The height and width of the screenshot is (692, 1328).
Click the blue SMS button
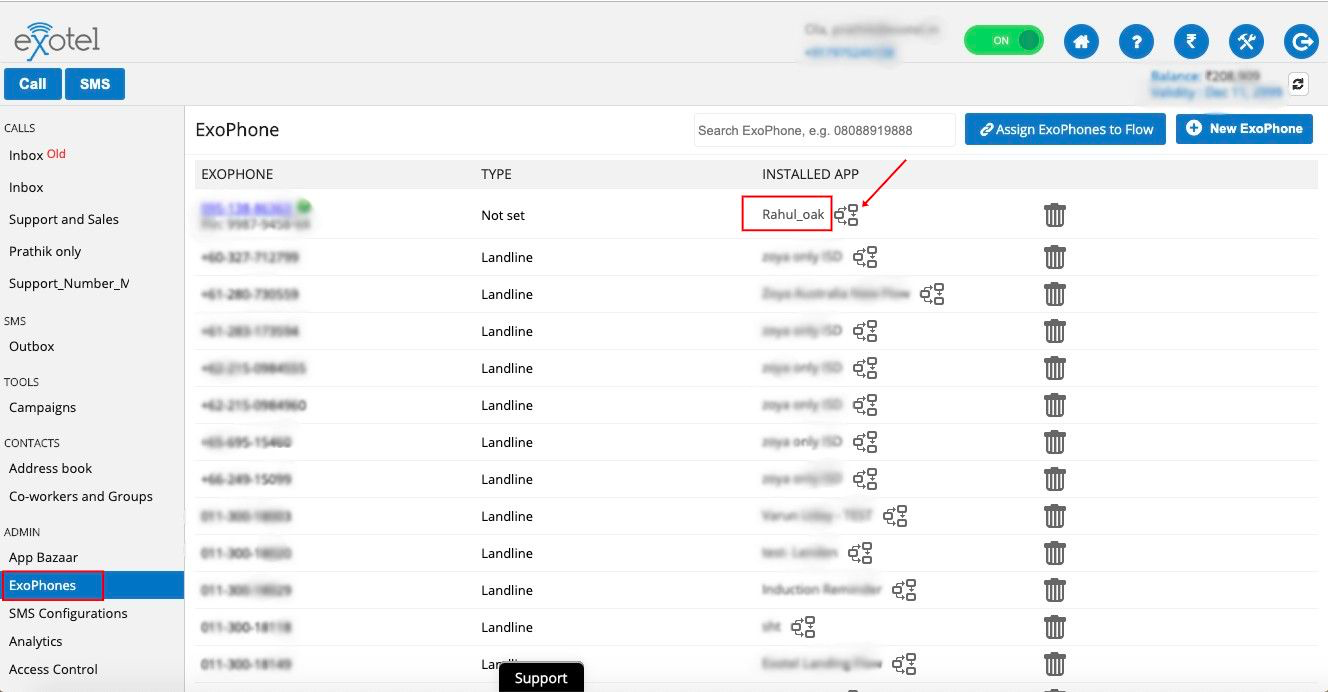[95, 84]
